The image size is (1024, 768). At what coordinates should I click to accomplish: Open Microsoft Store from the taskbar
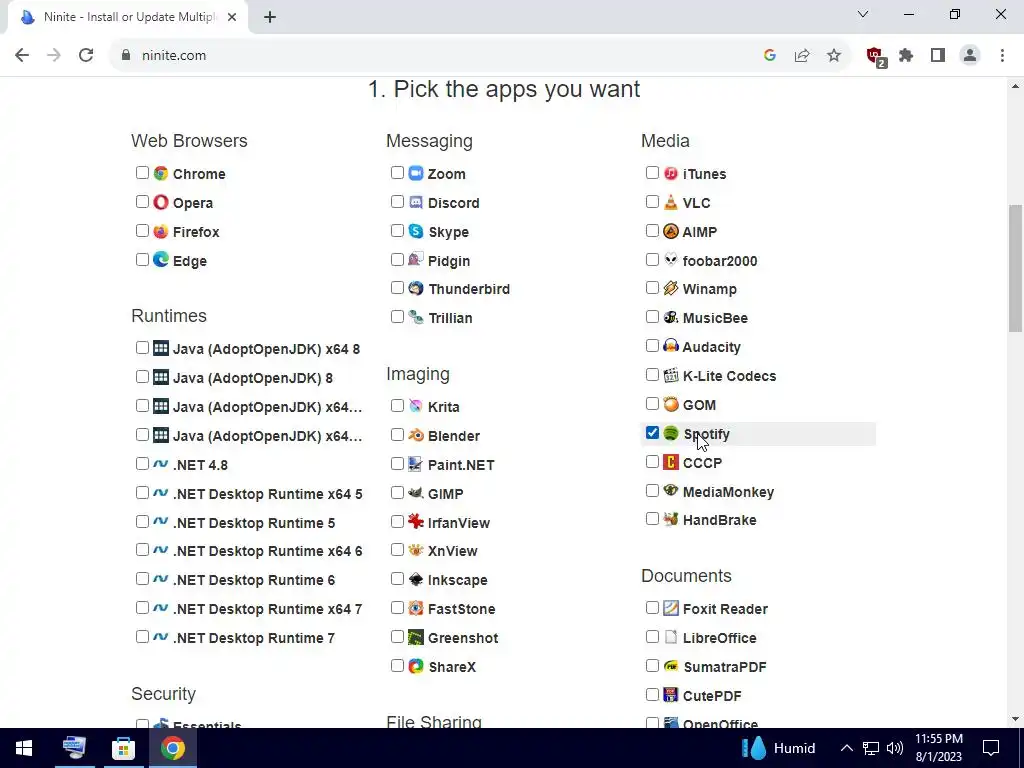pyautogui.click(x=123, y=748)
